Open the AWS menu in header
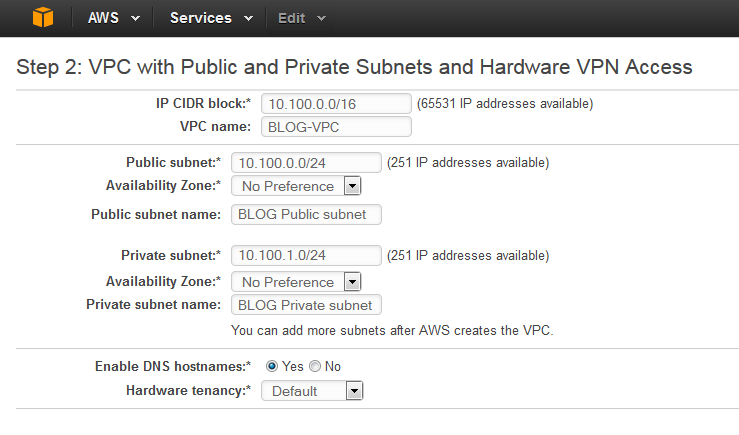 [x=114, y=18]
